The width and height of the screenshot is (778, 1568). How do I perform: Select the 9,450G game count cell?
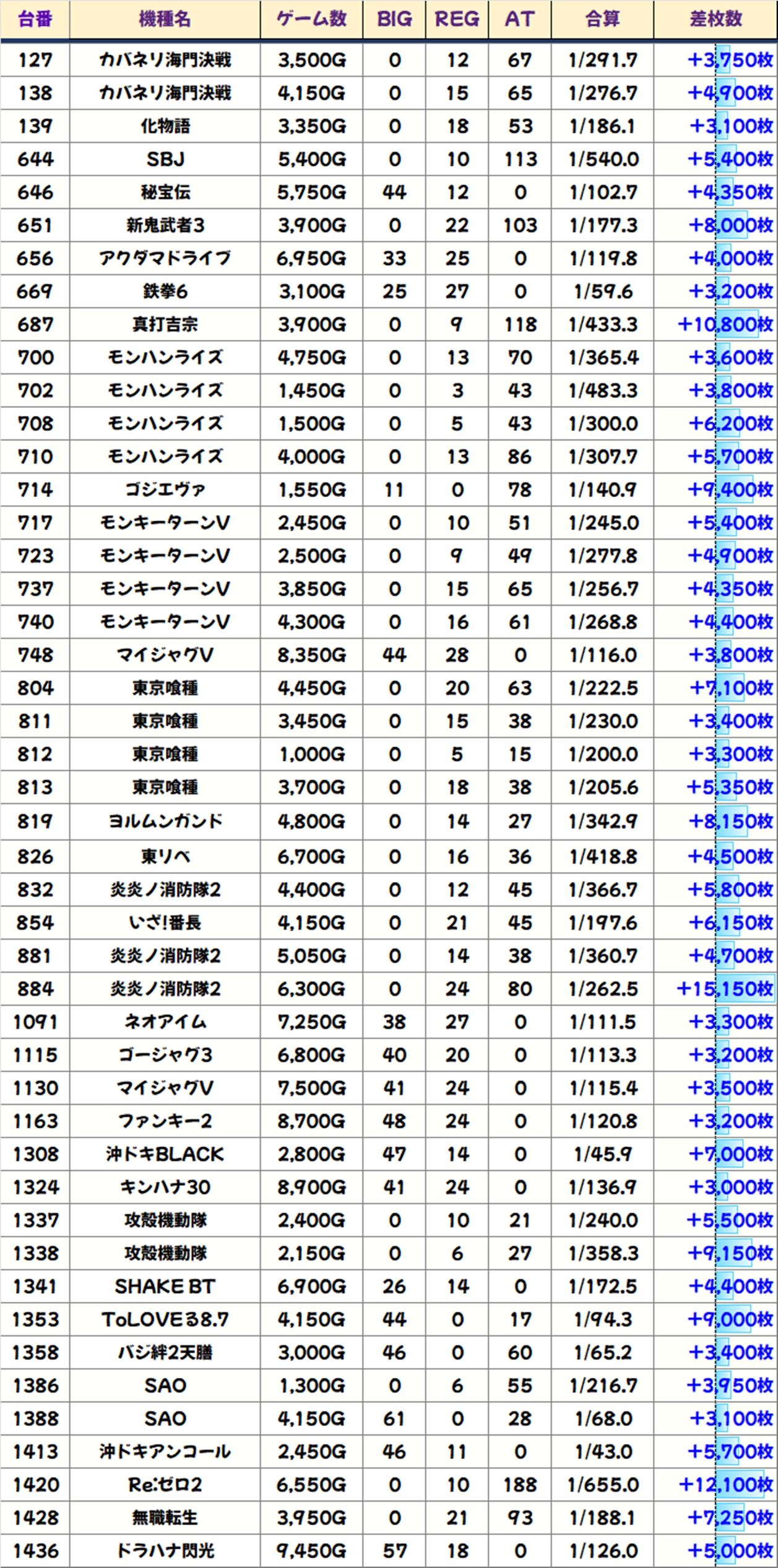(311, 1551)
